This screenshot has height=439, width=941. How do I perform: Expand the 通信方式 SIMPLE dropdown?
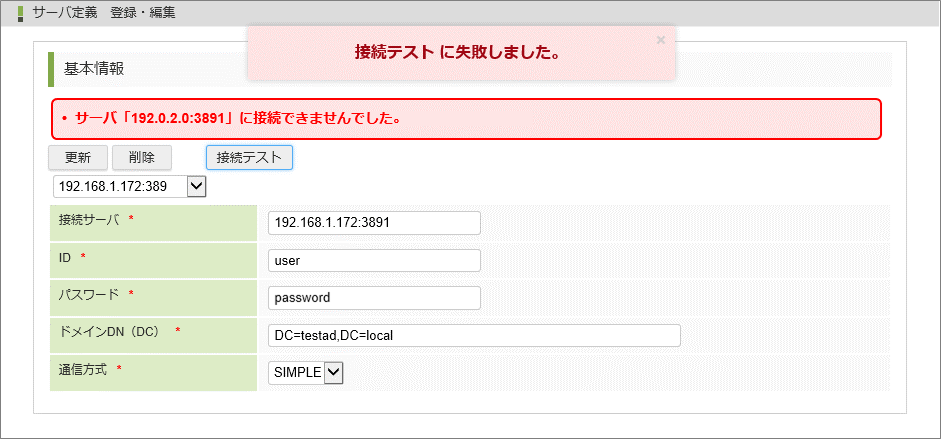tap(306, 372)
